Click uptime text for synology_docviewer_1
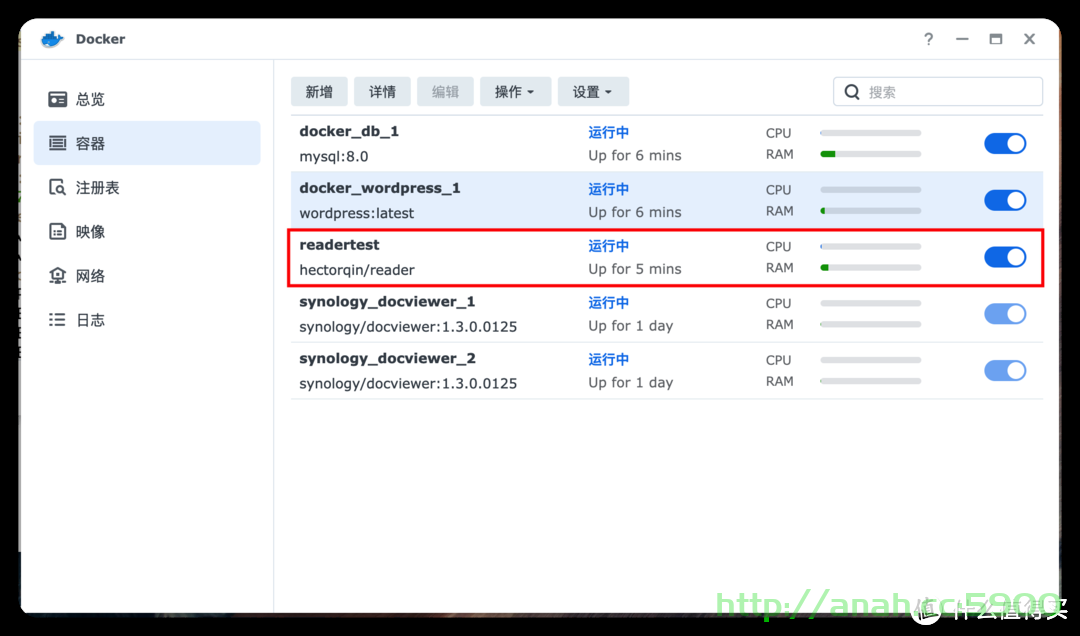1080x636 pixels. [x=630, y=326]
